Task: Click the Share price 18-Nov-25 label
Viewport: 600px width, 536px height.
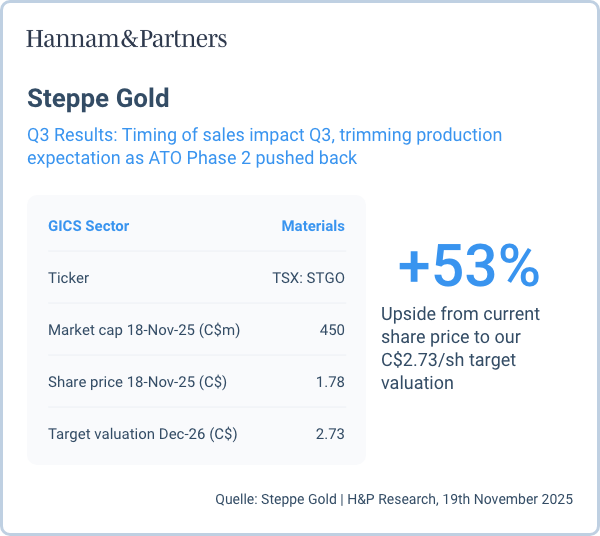Action: [134, 382]
